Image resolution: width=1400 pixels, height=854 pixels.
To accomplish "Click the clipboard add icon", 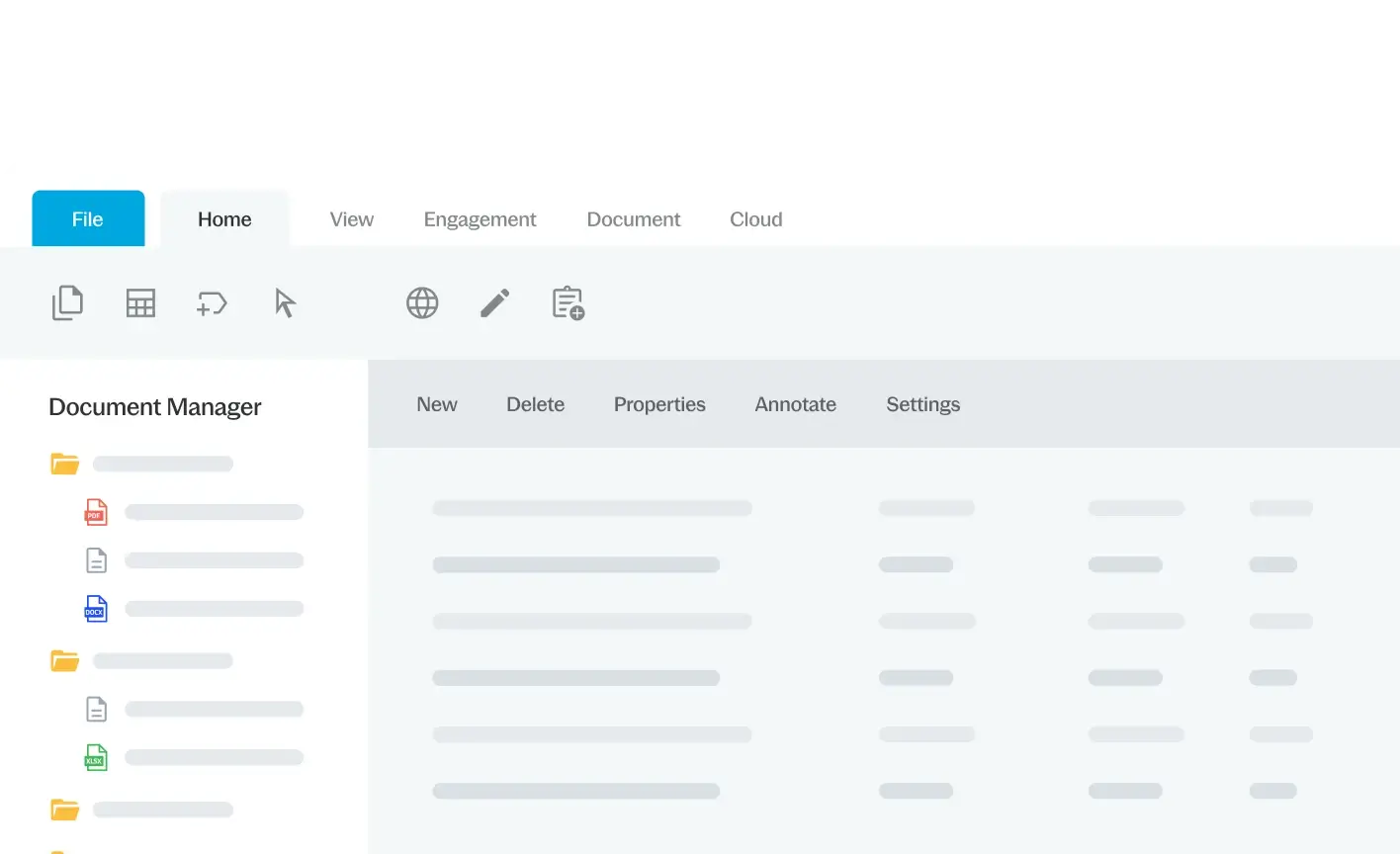I will point(568,302).
